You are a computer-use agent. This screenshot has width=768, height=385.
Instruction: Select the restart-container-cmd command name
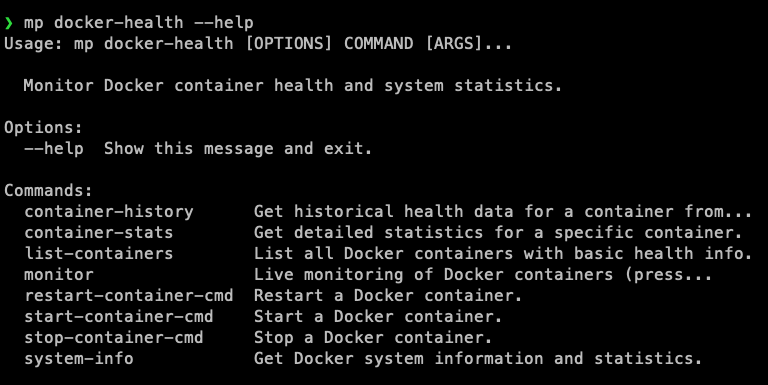tap(129, 295)
